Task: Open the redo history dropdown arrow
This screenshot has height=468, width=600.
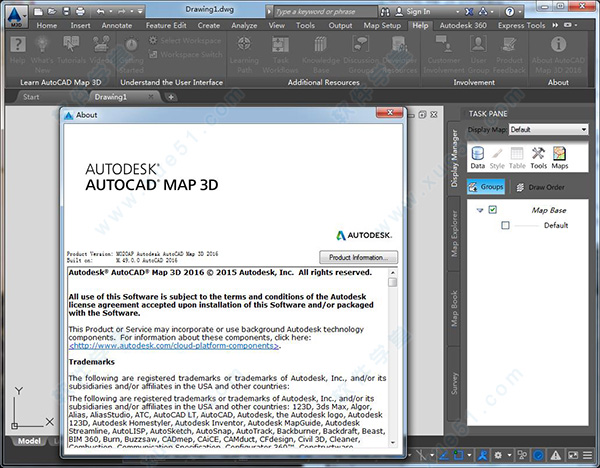Action: [131, 12]
